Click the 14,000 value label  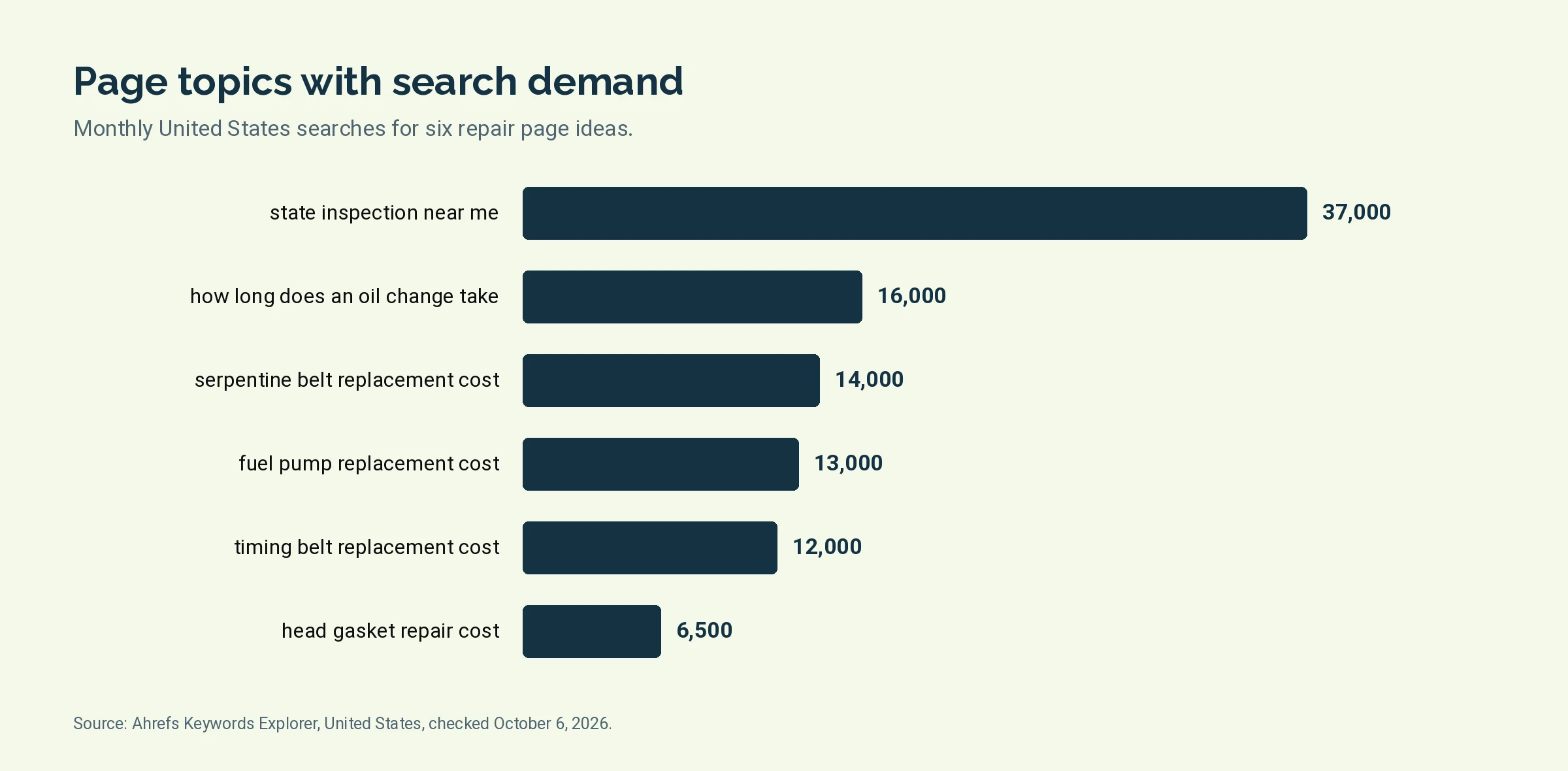click(869, 380)
